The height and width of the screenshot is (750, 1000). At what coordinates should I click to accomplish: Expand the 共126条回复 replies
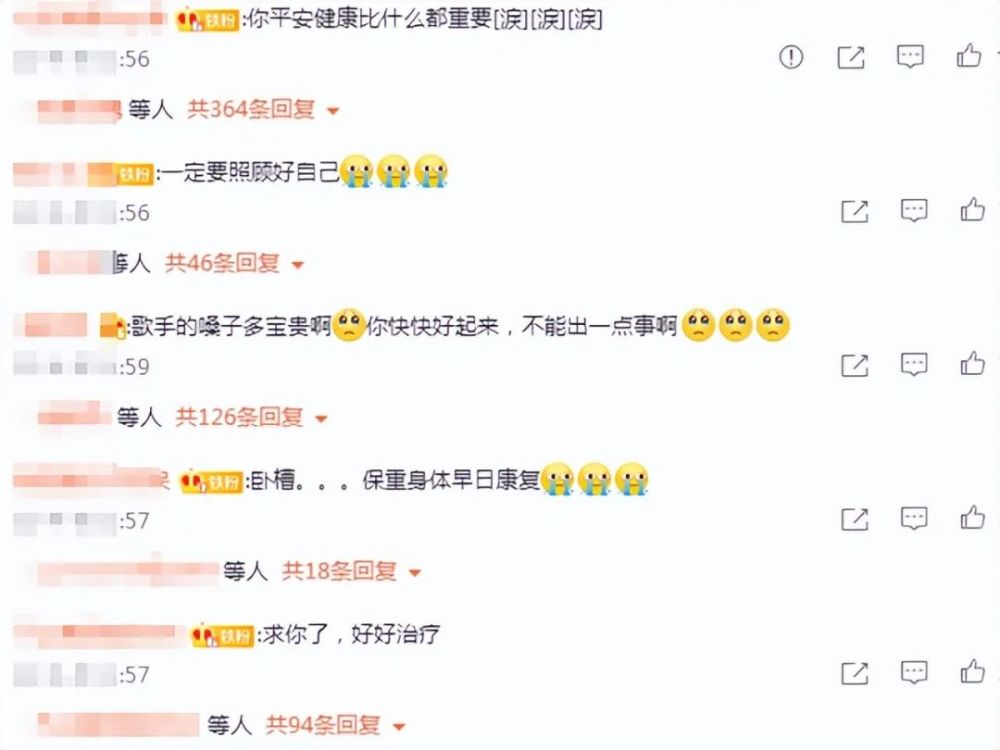(x=251, y=417)
